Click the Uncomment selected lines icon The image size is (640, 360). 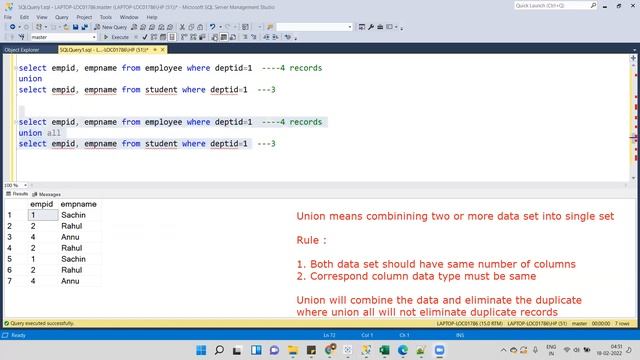coord(253,37)
